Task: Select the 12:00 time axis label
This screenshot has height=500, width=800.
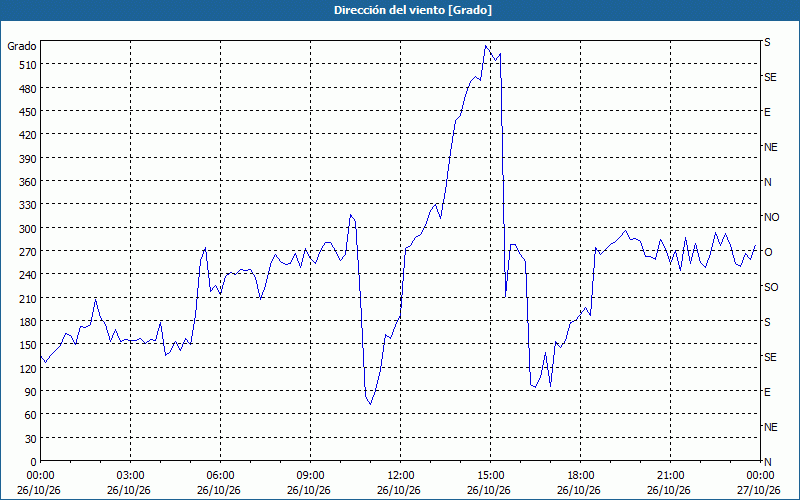Action: point(401,476)
